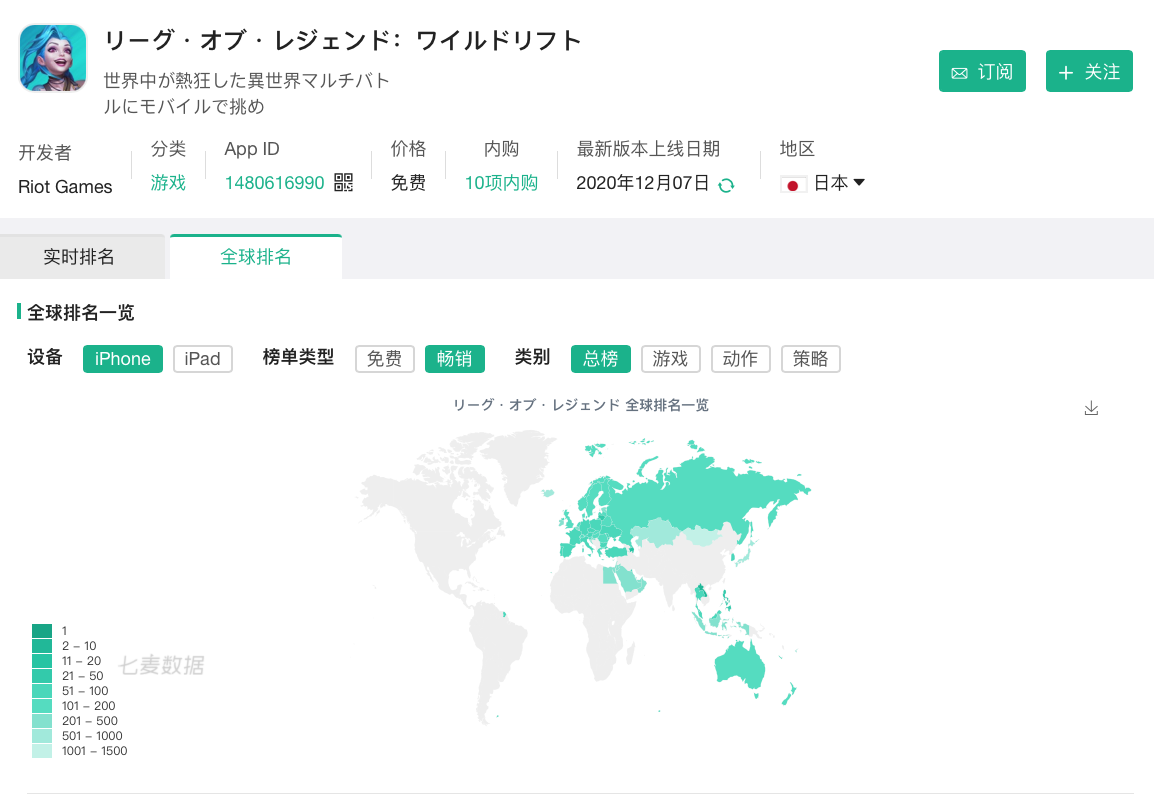Click the plus icon on the 关注 button
1154x794 pixels.
coord(1068,71)
